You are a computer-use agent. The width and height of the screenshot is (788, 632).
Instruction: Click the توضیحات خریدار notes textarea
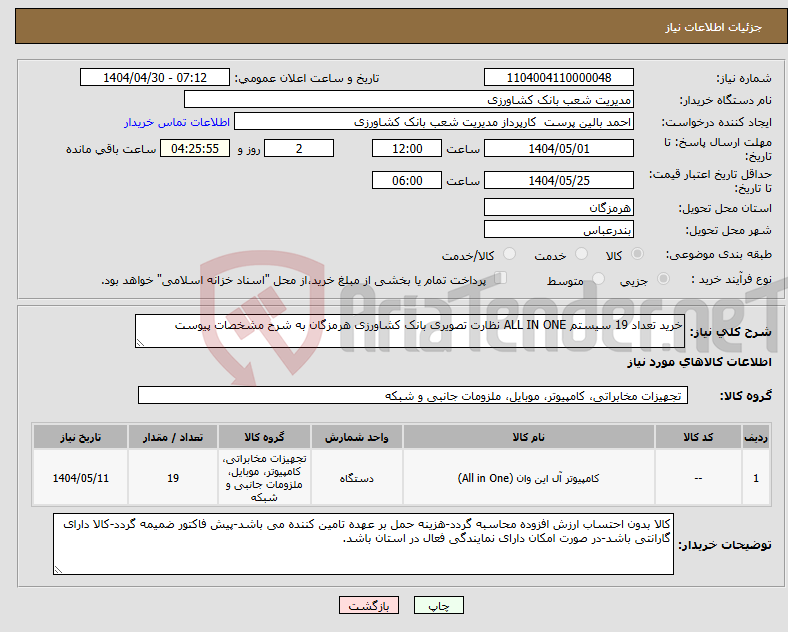(363, 544)
